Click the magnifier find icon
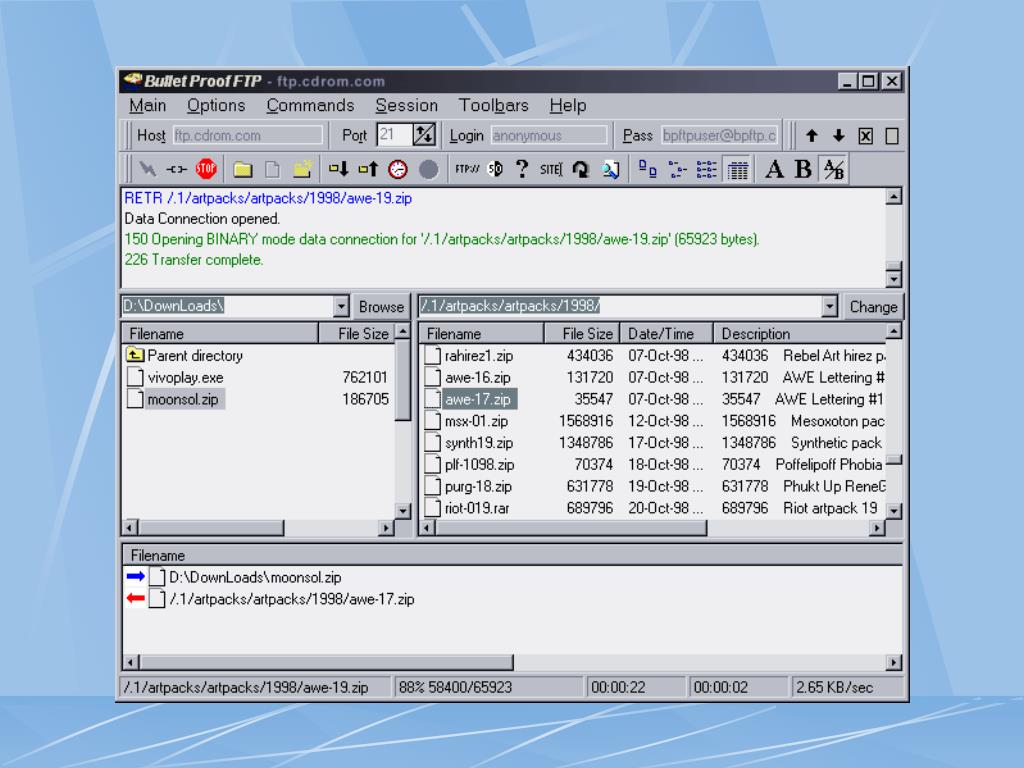This screenshot has height=768, width=1024. pos(611,170)
